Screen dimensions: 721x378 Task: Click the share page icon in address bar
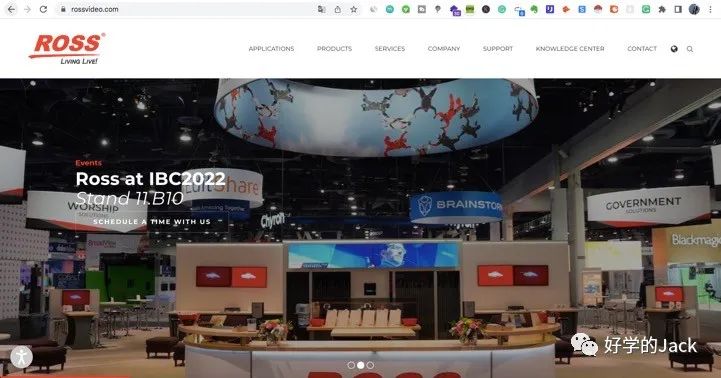338,9
